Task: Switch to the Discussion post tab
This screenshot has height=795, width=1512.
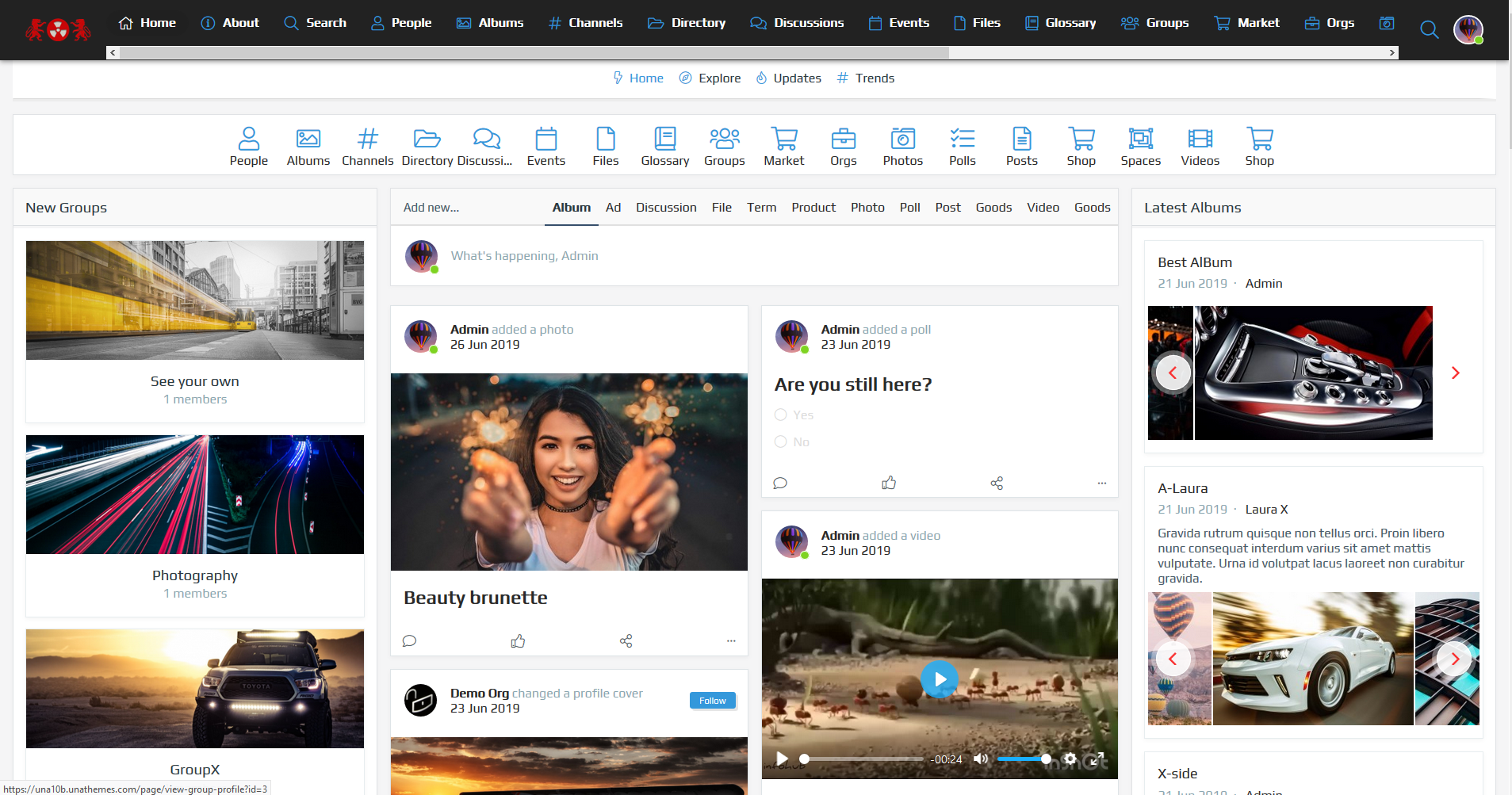Action: [665, 208]
